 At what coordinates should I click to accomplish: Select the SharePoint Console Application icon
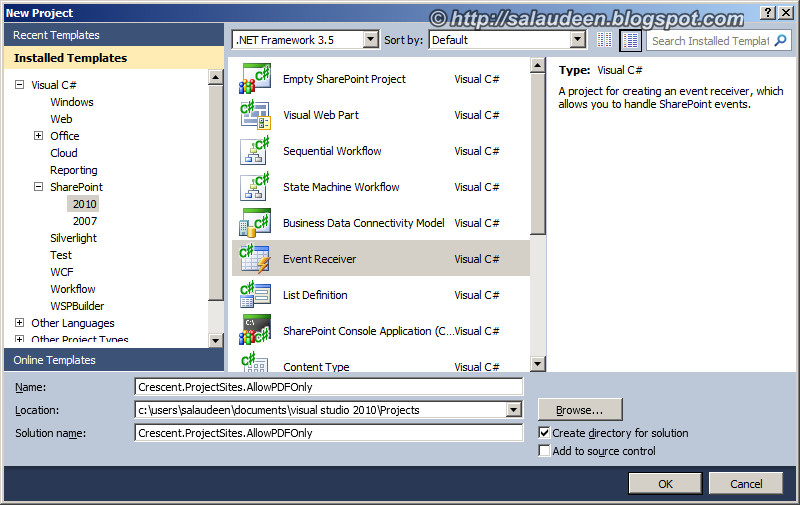(255, 331)
